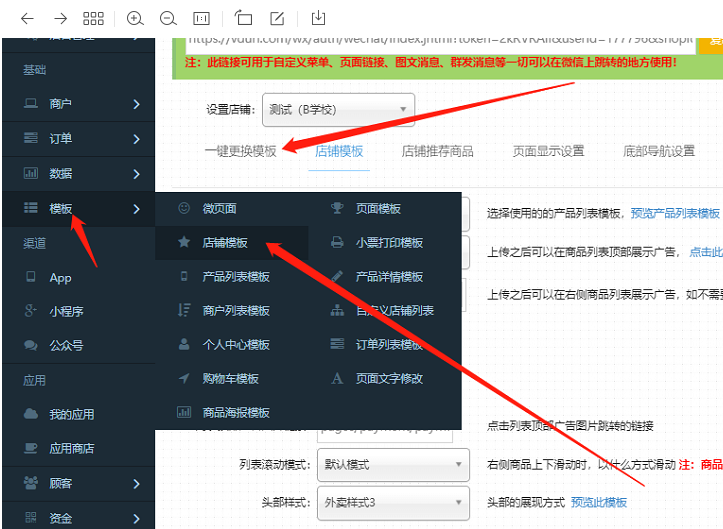The height and width of the screenshot is (529, 723).
Task: Expand the 订单 sidebar menu
Action: [x=78, y=139]
